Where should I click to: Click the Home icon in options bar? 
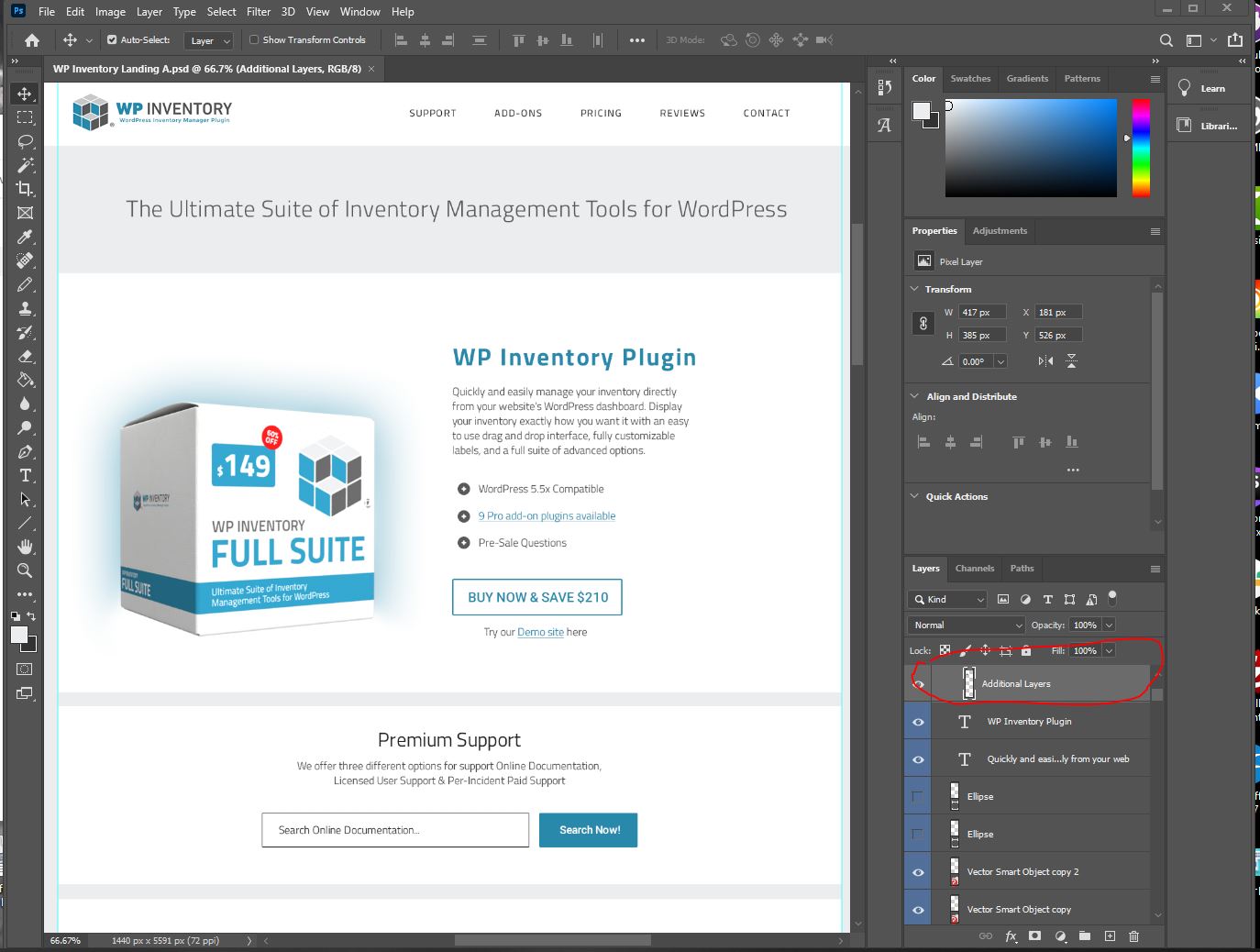pos(32,40)
